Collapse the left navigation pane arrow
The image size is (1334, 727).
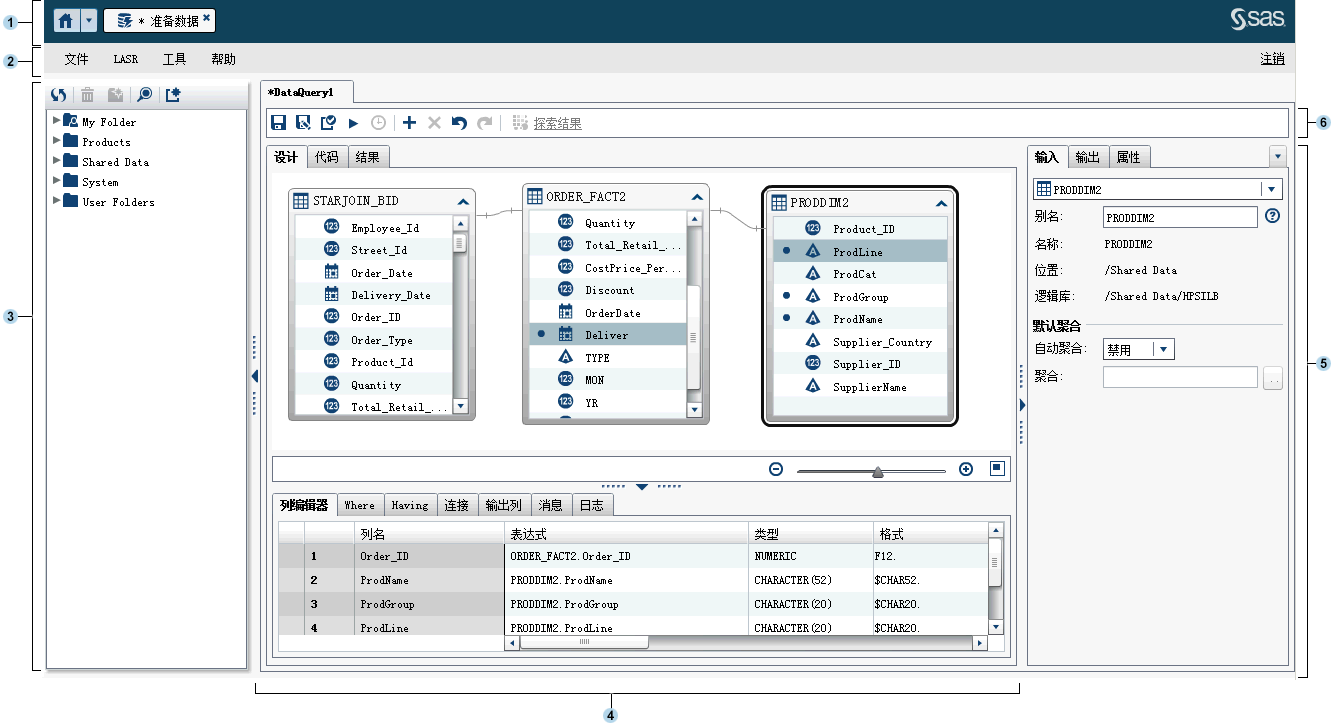click(256, 377)
